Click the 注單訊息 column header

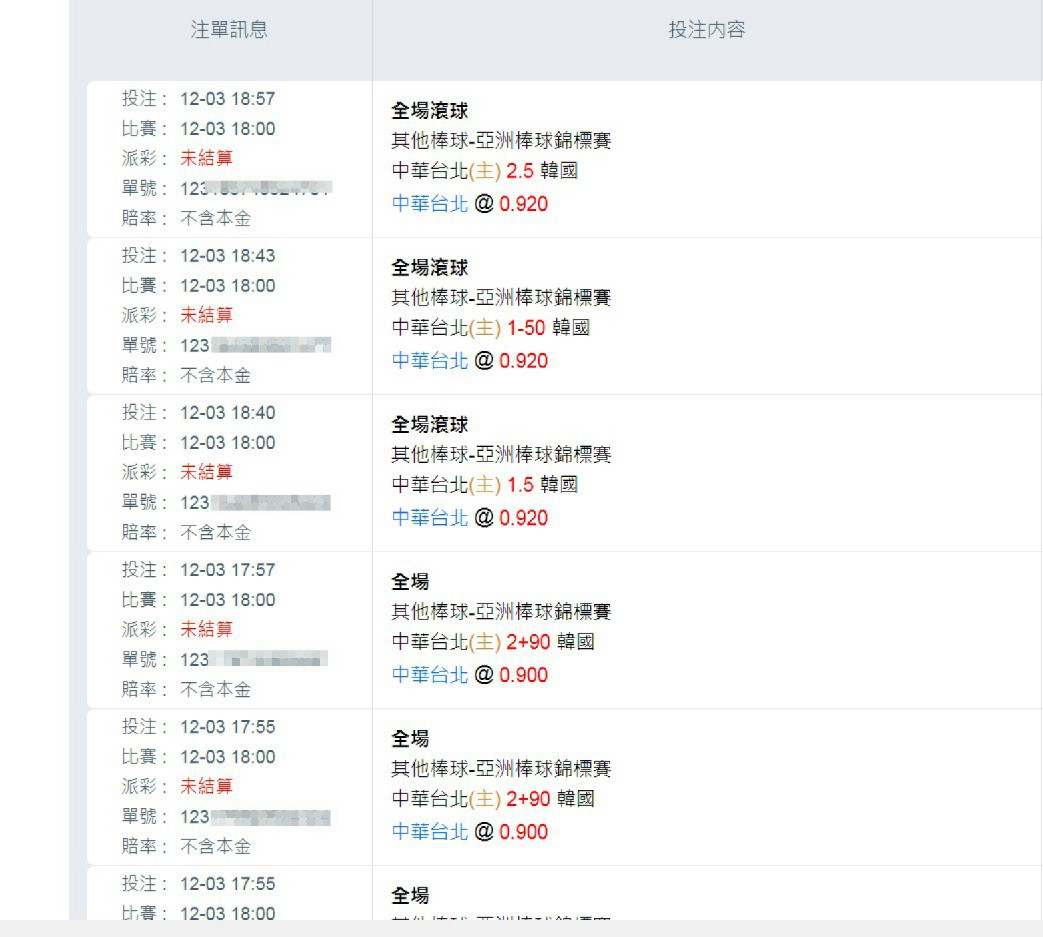(x=229, y=29)
